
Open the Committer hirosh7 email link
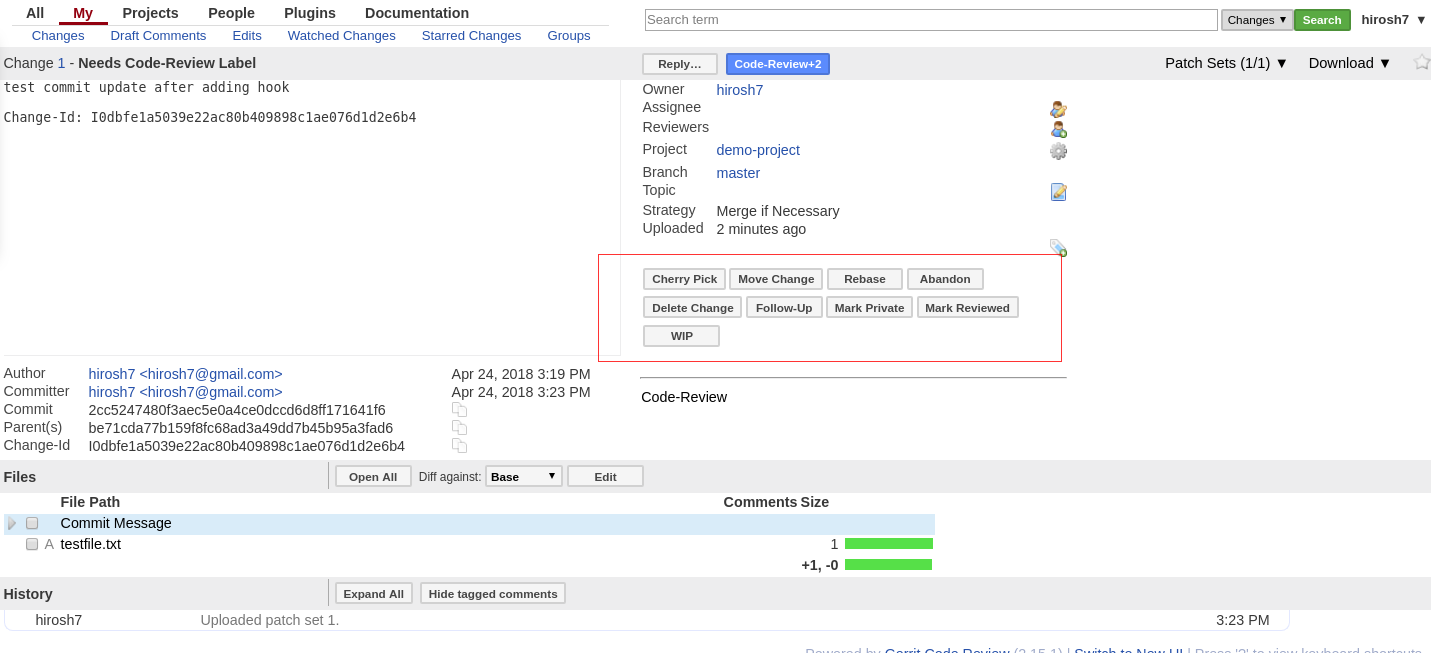[185, 392]
